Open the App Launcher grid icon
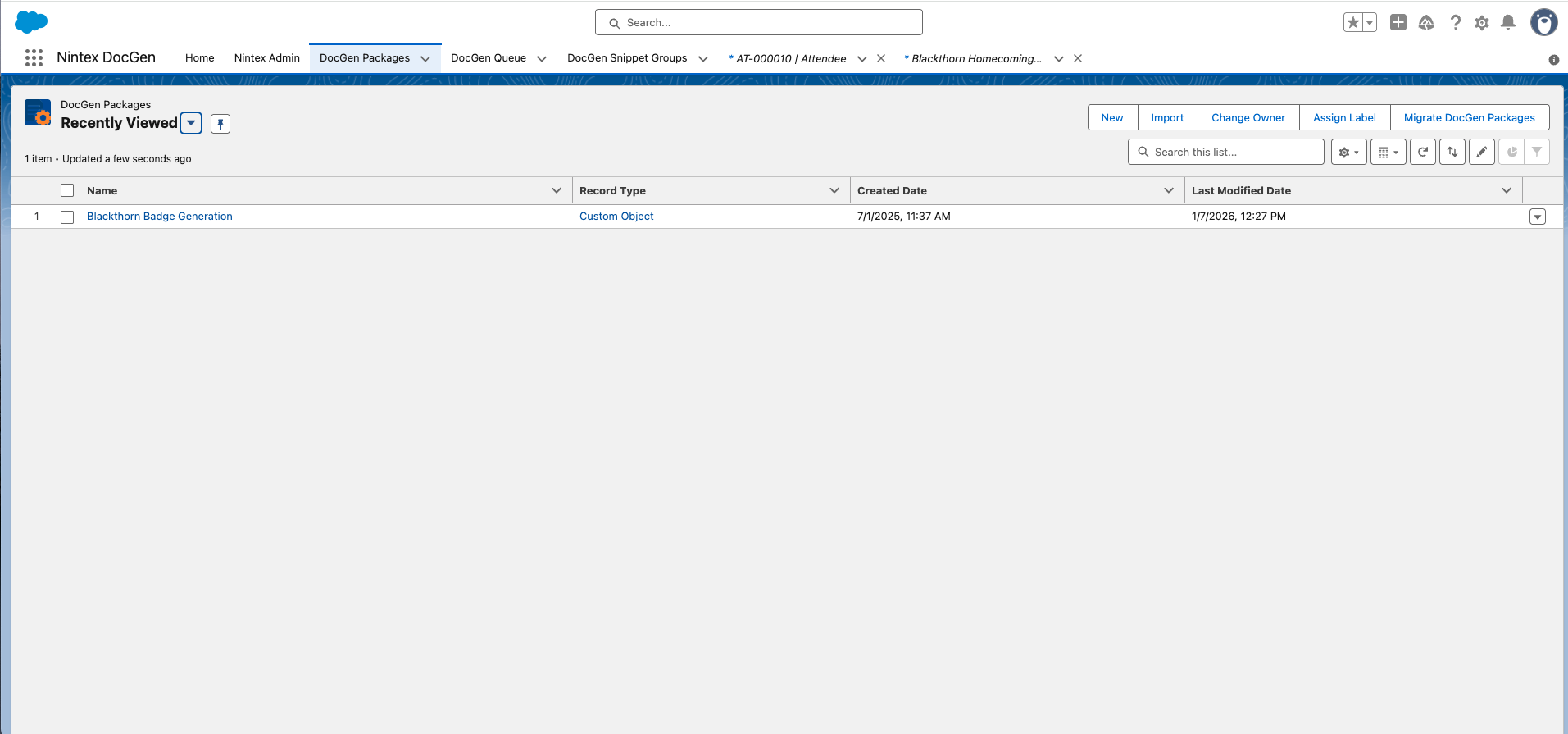The height and width of the screenshot is (734, 1568). (34, 57)
